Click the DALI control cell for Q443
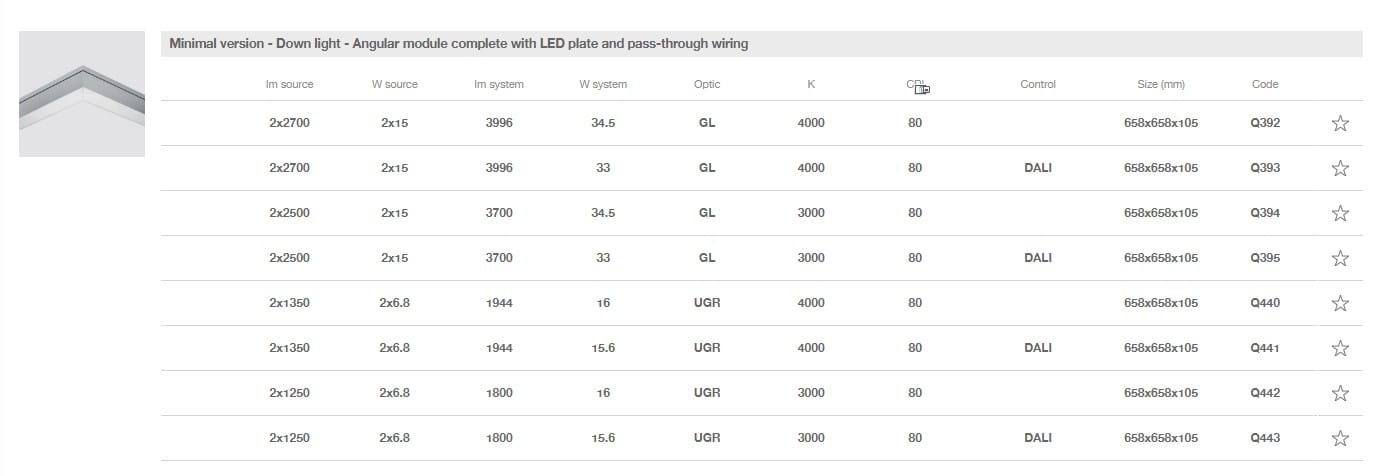 (x=1038, y=438)
